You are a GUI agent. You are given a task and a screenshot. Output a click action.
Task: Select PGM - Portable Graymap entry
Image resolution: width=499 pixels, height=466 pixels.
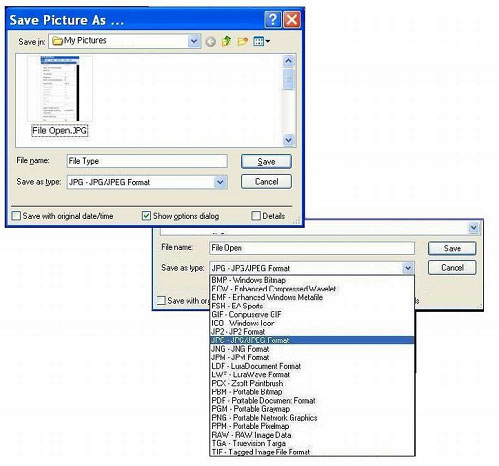tap(312, 409)
